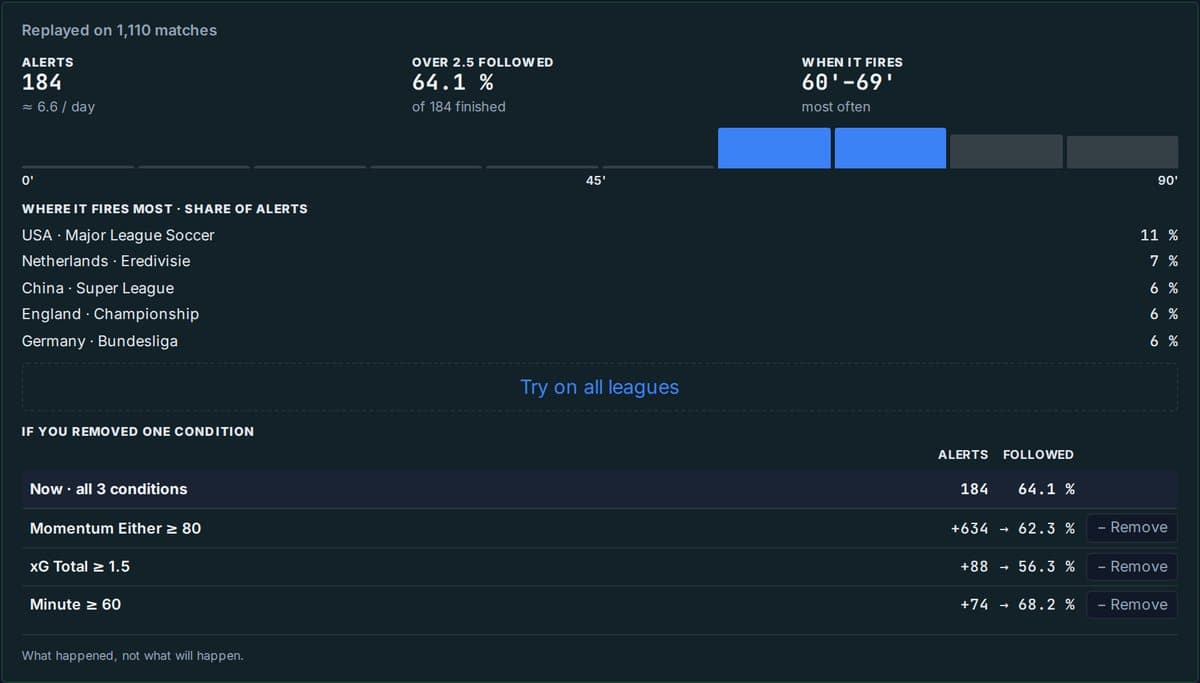Click the Minute ≥ 60 label
Viewport: 1200px width, 683px height.
(x=75, y=604)
